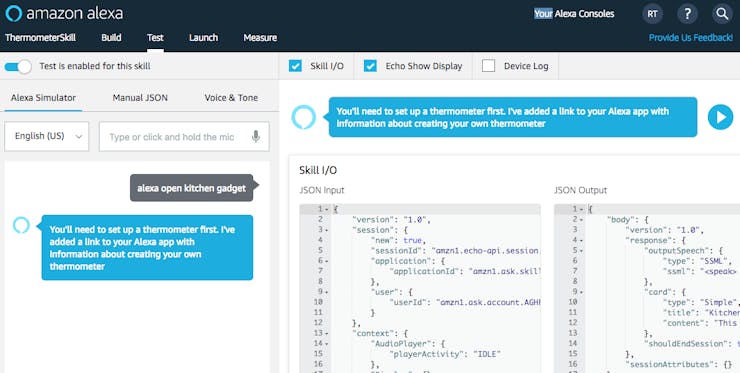Switch to the Build tab
The image size is (740, 373).
click(x=111, y=38)
